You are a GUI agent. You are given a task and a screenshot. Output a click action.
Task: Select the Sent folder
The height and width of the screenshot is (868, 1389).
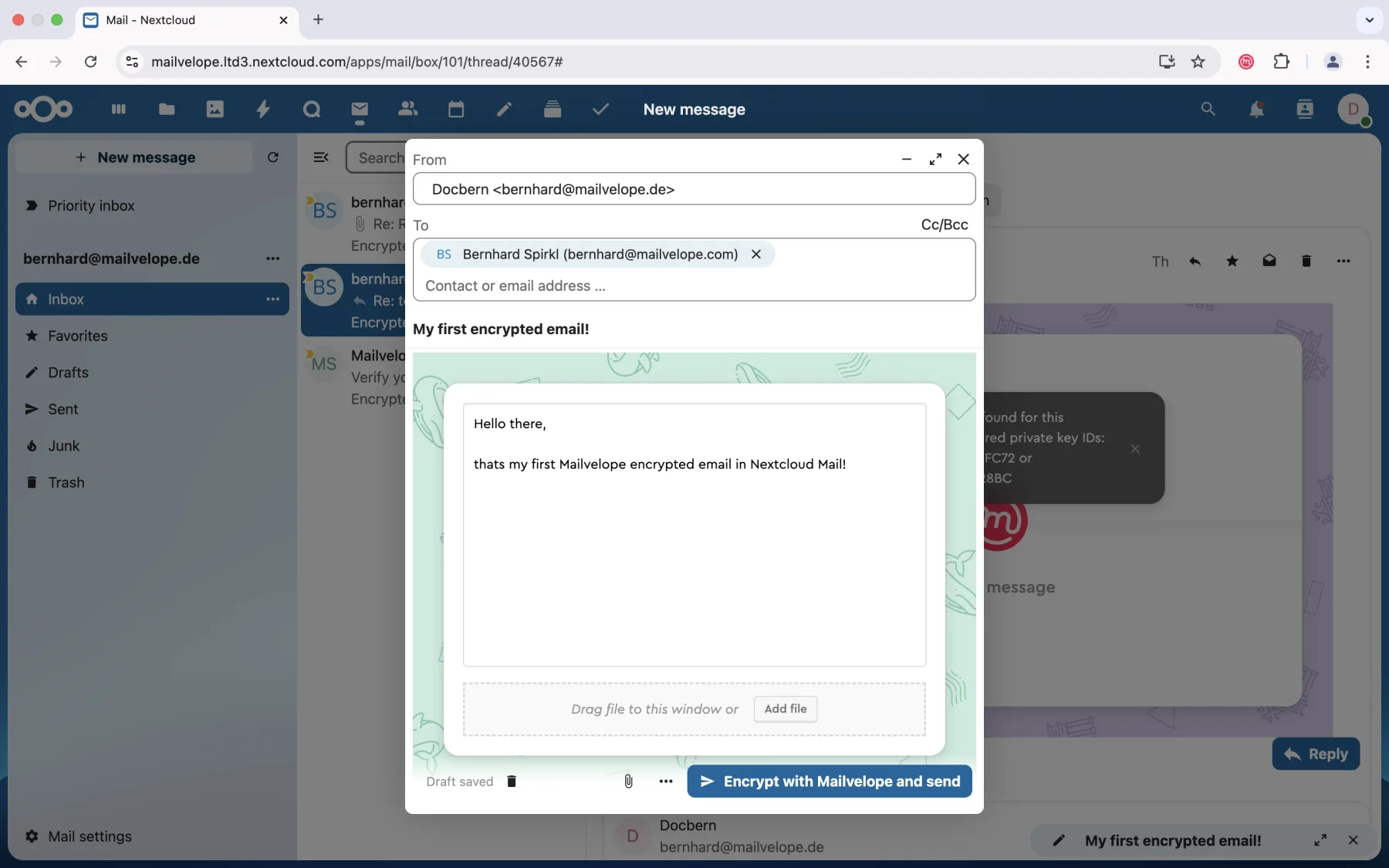152,409
